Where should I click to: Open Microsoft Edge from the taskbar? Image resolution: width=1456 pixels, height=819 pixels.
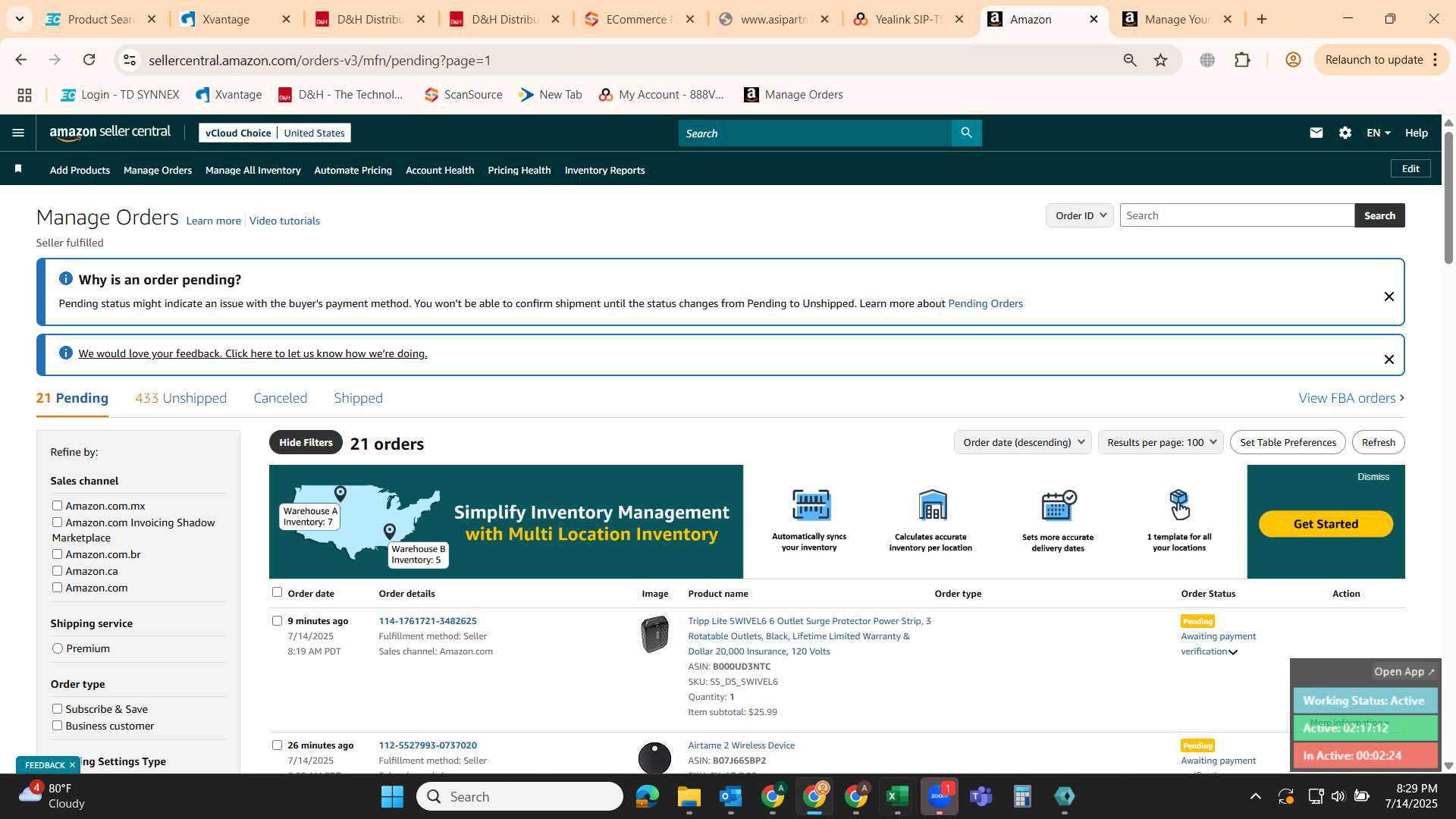pos(647,796)
